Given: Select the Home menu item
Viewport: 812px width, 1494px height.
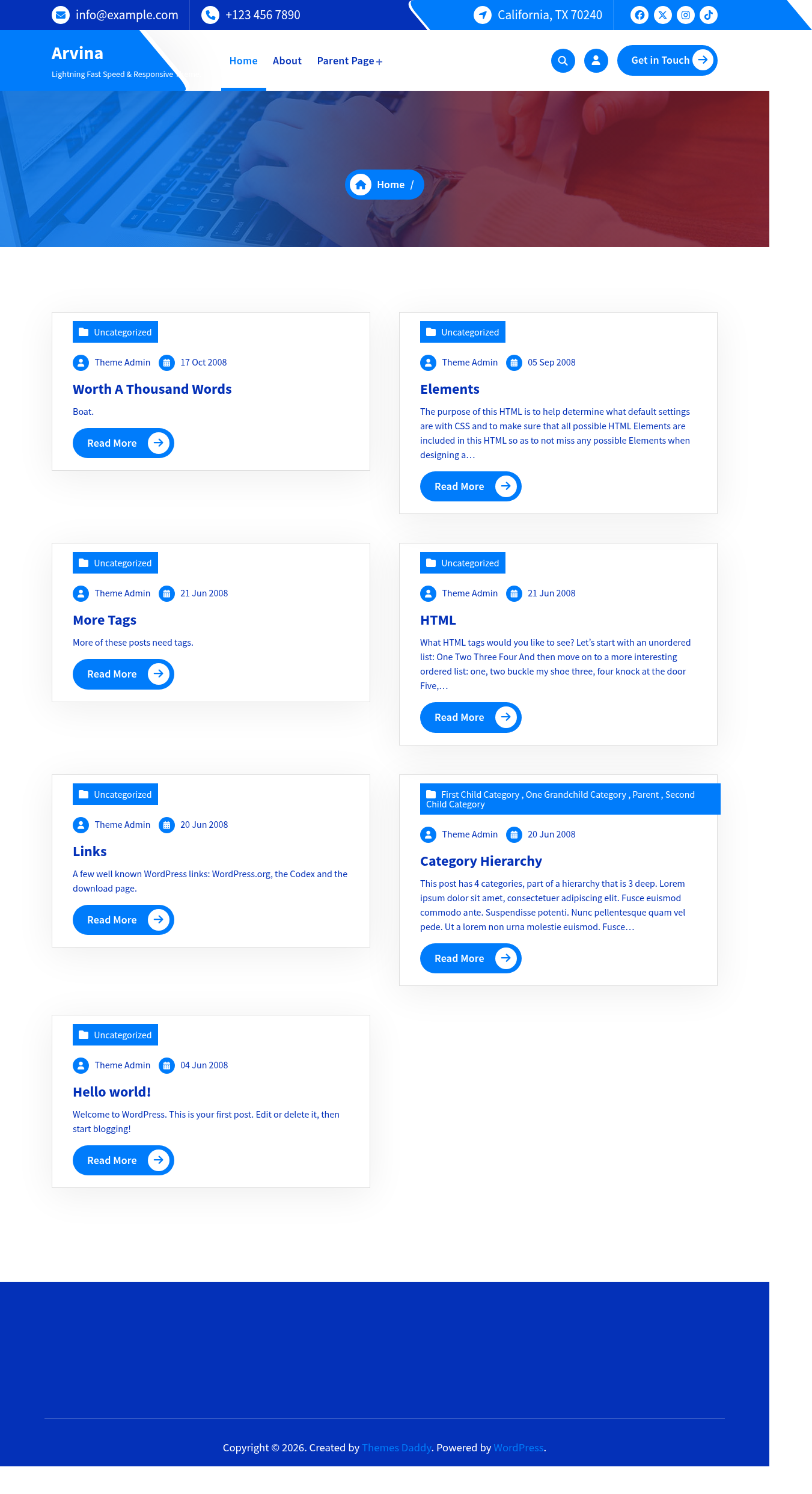Looking at the screenshot, I should click(243, 61).
